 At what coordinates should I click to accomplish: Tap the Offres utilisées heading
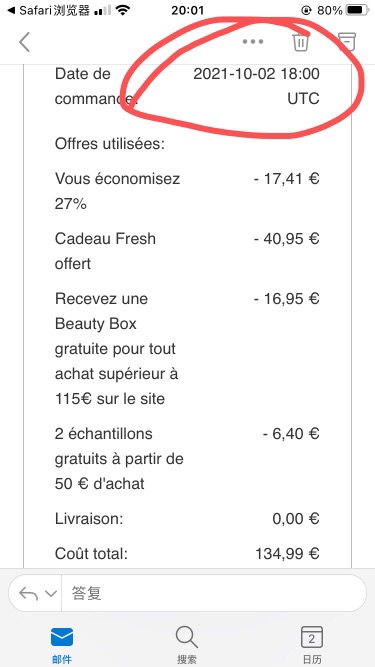pos(110,144)
